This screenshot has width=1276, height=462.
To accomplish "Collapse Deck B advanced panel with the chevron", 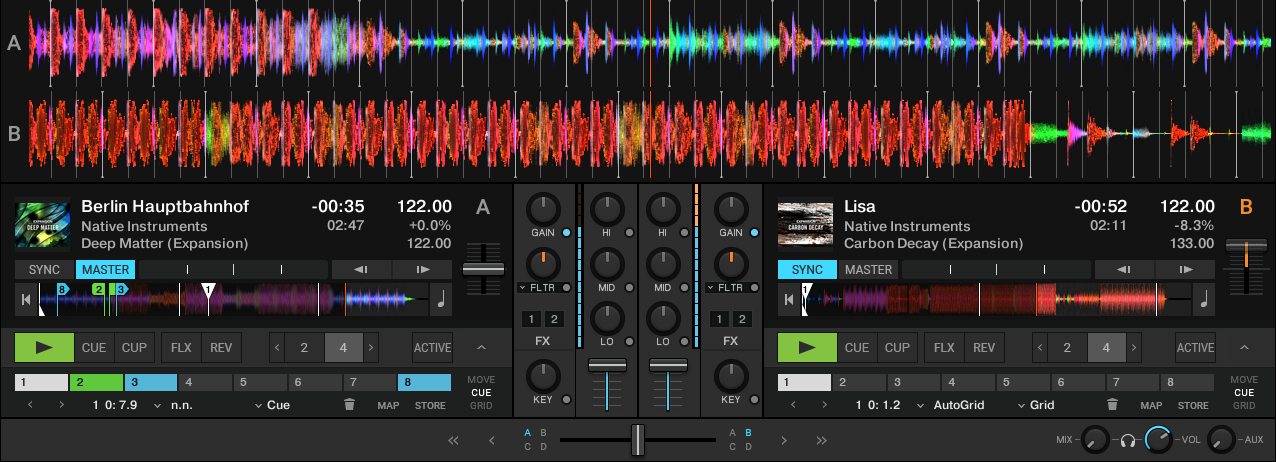I will [x=1244, y=348].
